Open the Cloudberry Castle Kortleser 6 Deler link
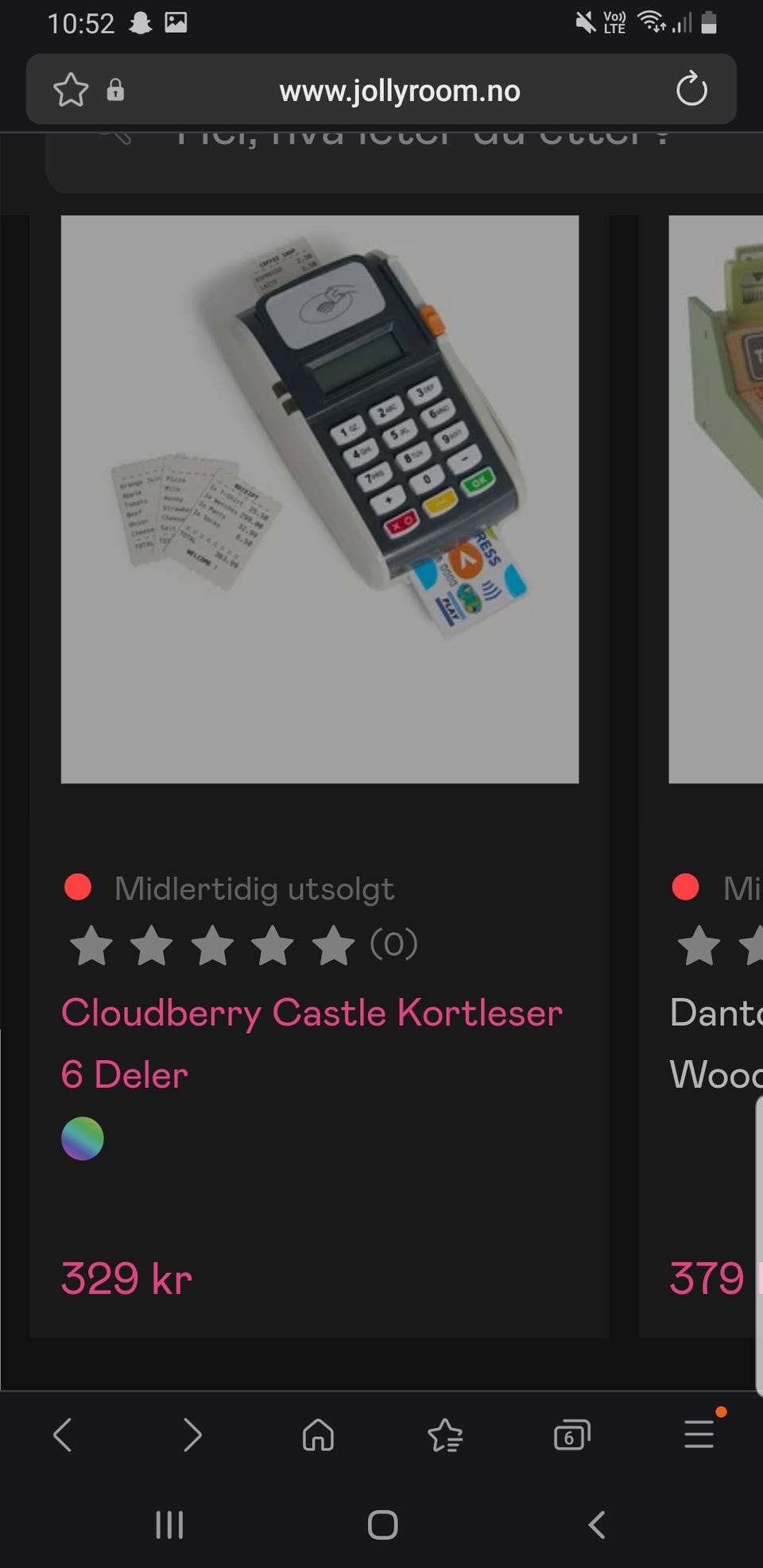763x1568 pixels. 312,1043
